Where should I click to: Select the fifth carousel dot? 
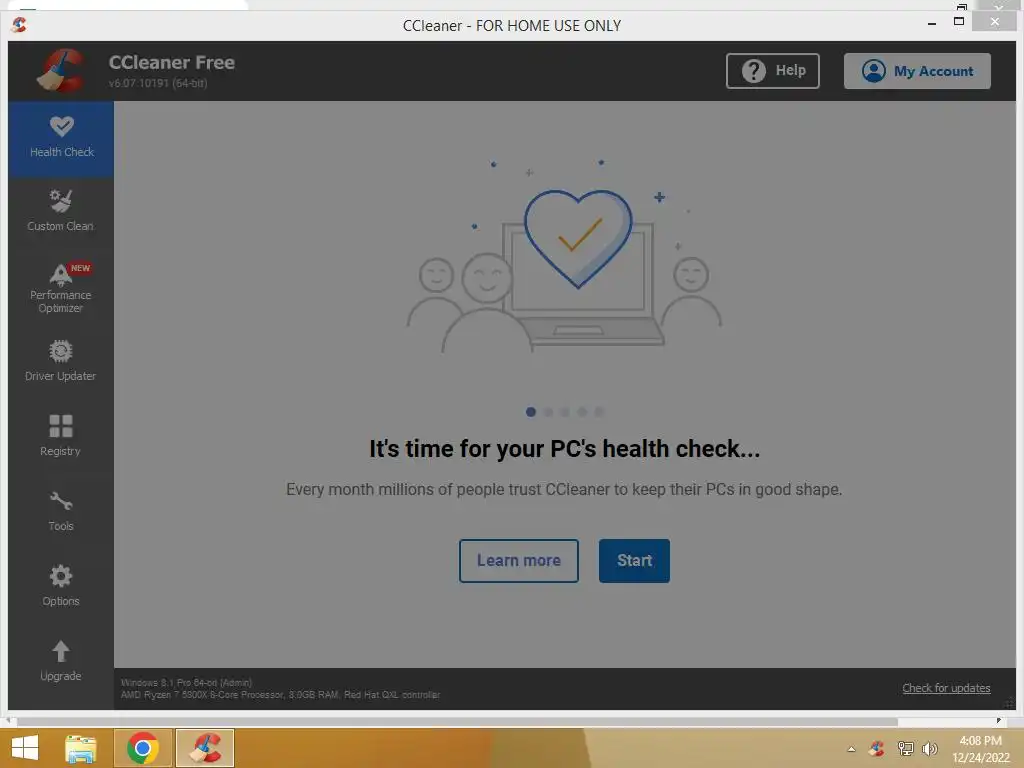[x=600, y=412]
